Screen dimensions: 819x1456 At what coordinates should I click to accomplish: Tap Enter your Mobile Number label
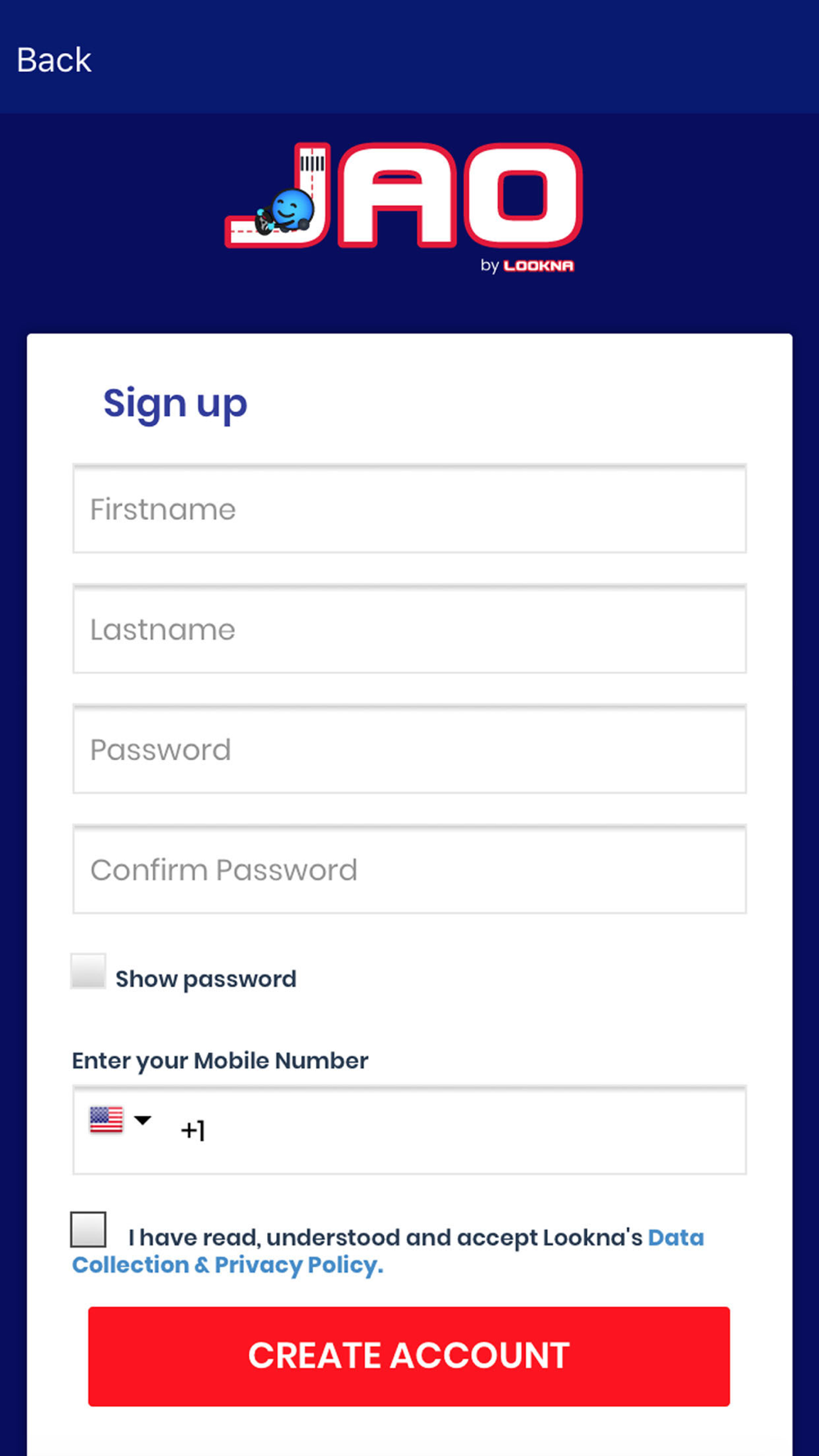(219, 1060)
